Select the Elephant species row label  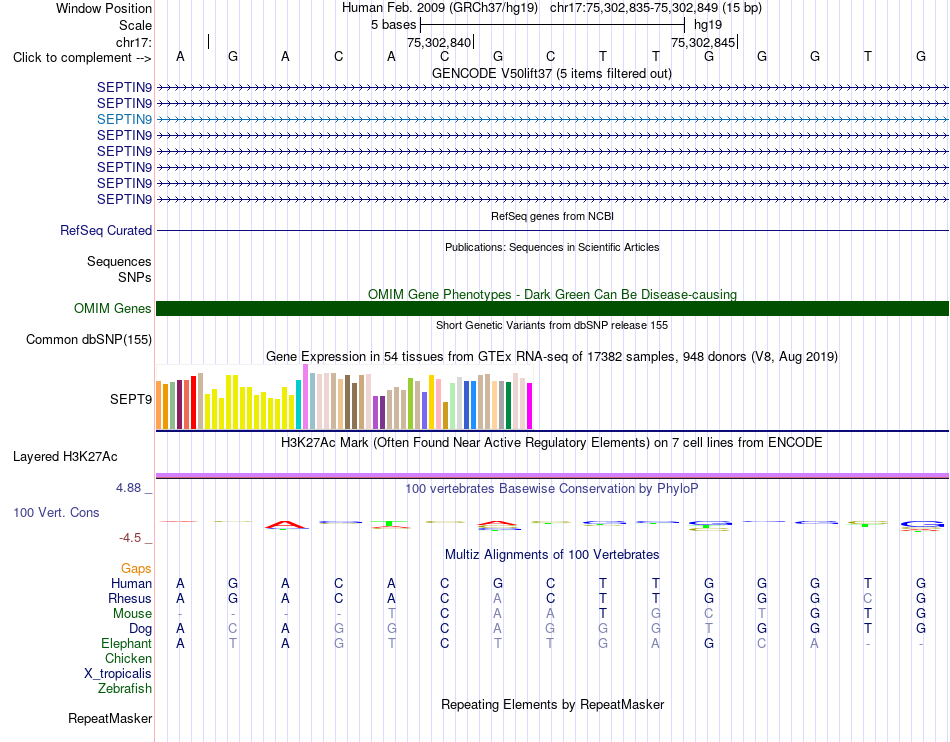tap(126, 643)
